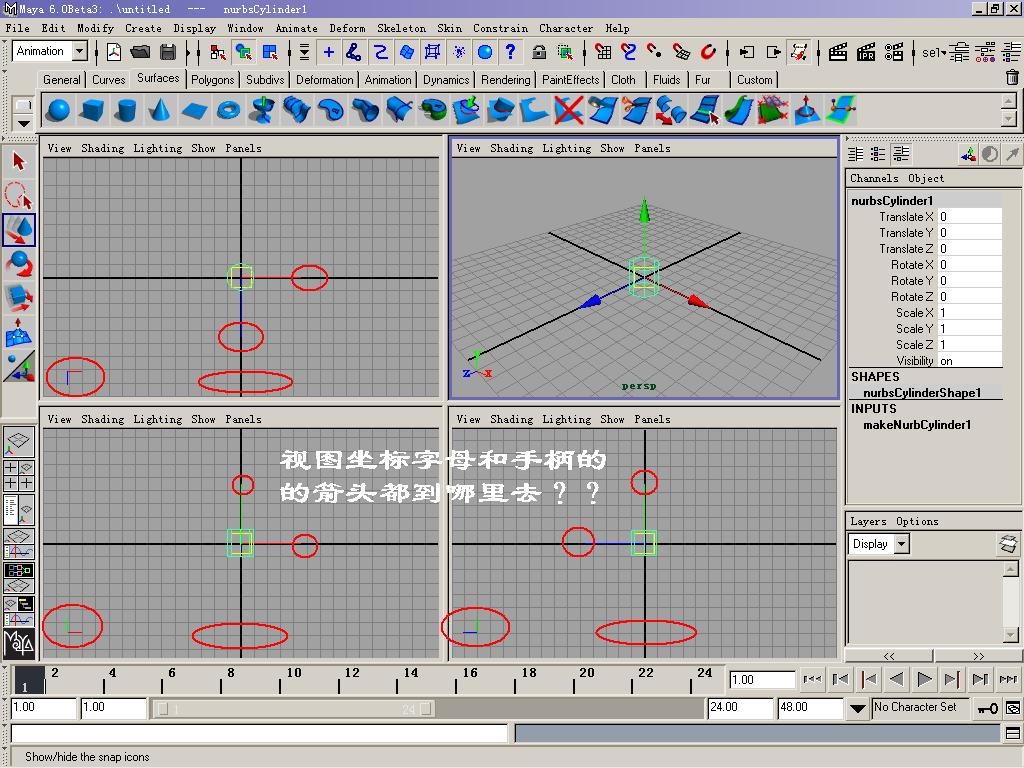Click the open scene folder icon
1024x768 pixels.
tap(140, 52)
